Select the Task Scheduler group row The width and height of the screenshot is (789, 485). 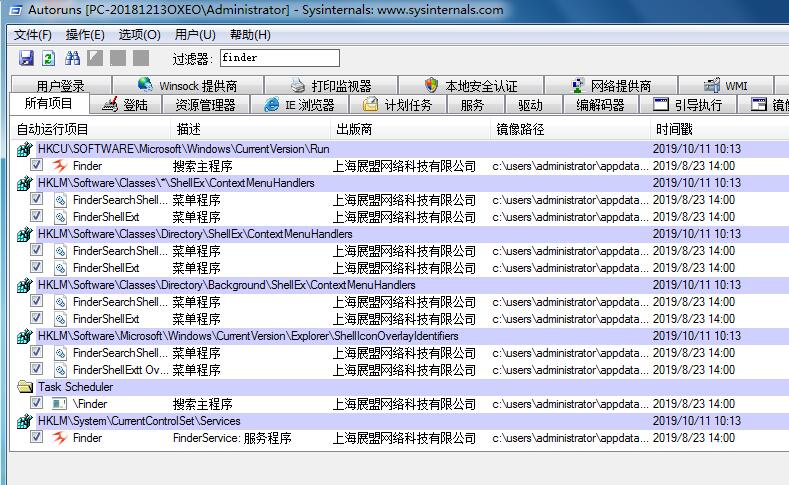[x=400, y=387]
